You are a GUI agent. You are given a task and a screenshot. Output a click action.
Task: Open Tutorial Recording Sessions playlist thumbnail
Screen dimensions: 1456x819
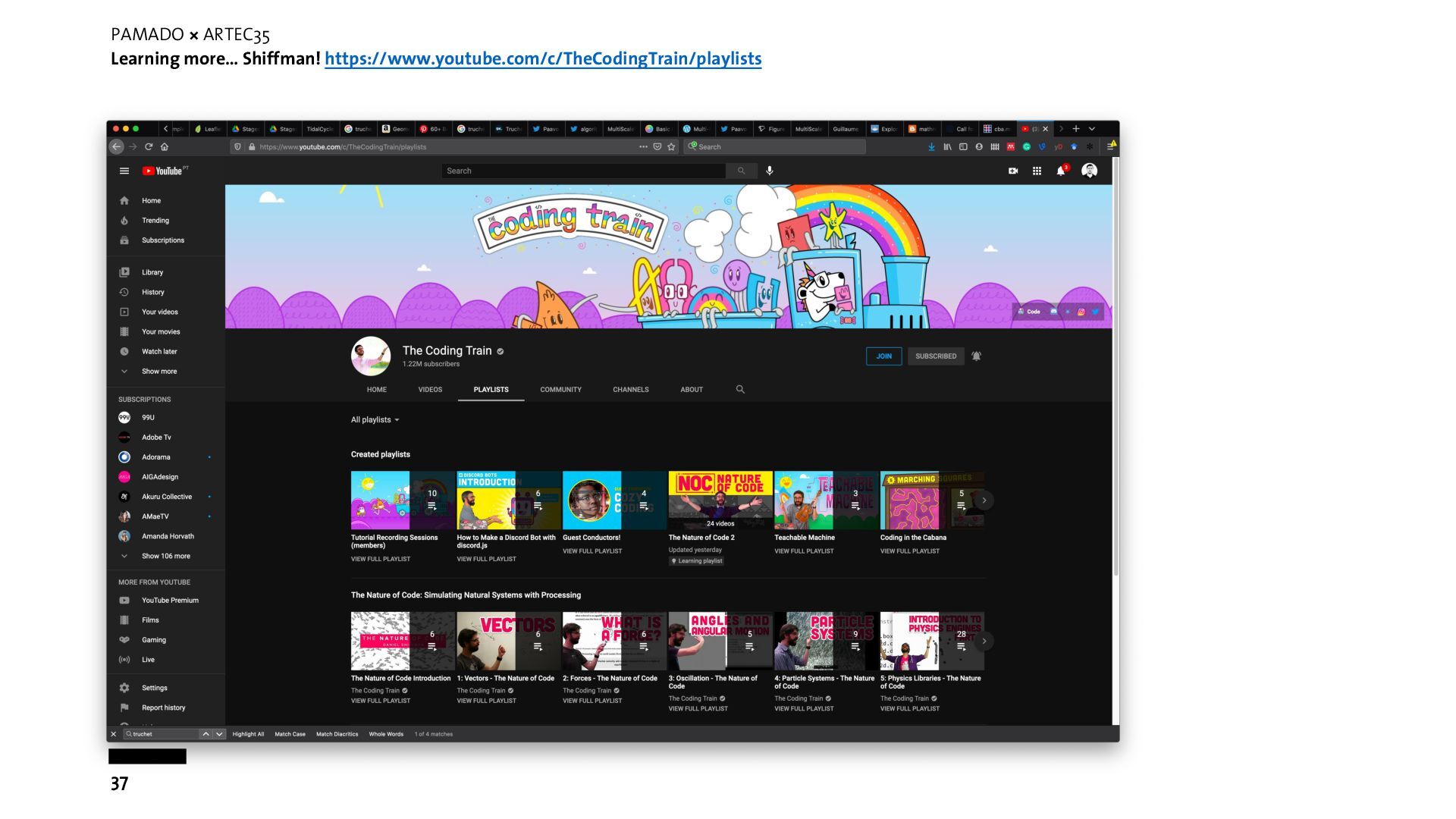tap(403, 500)
